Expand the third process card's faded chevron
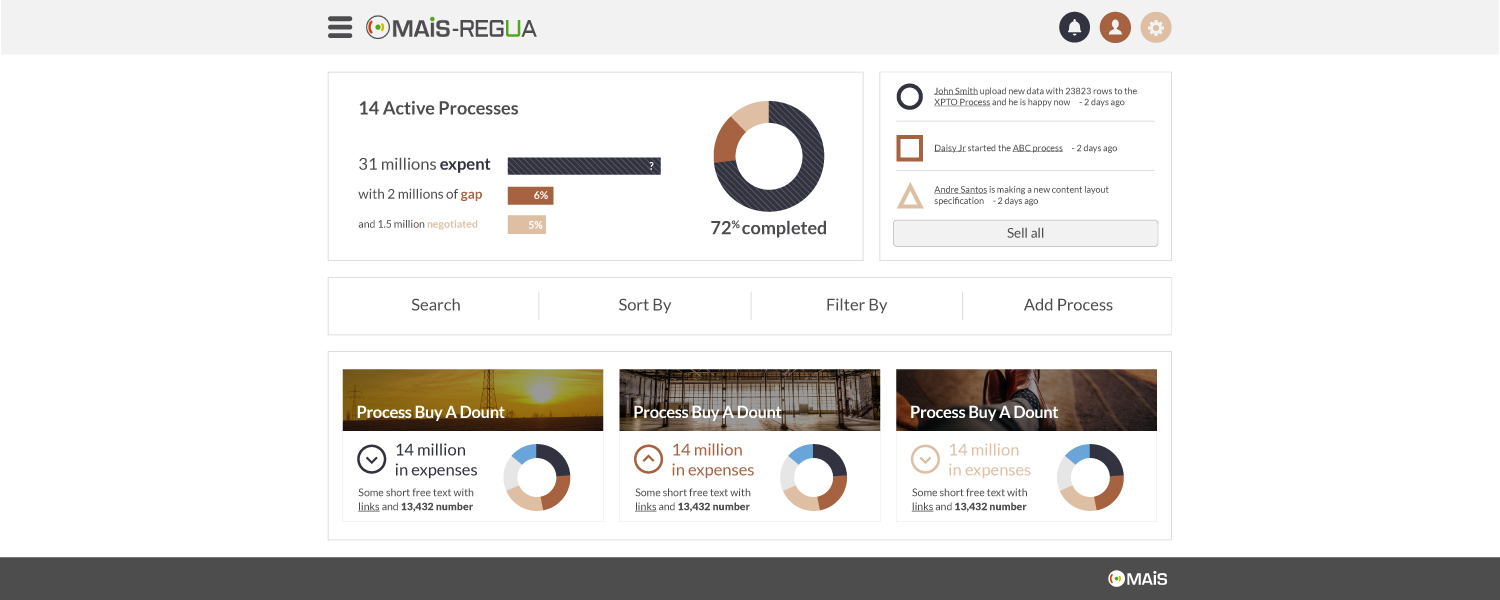This screenshot has width=1500, height=600. pos(926,460)
